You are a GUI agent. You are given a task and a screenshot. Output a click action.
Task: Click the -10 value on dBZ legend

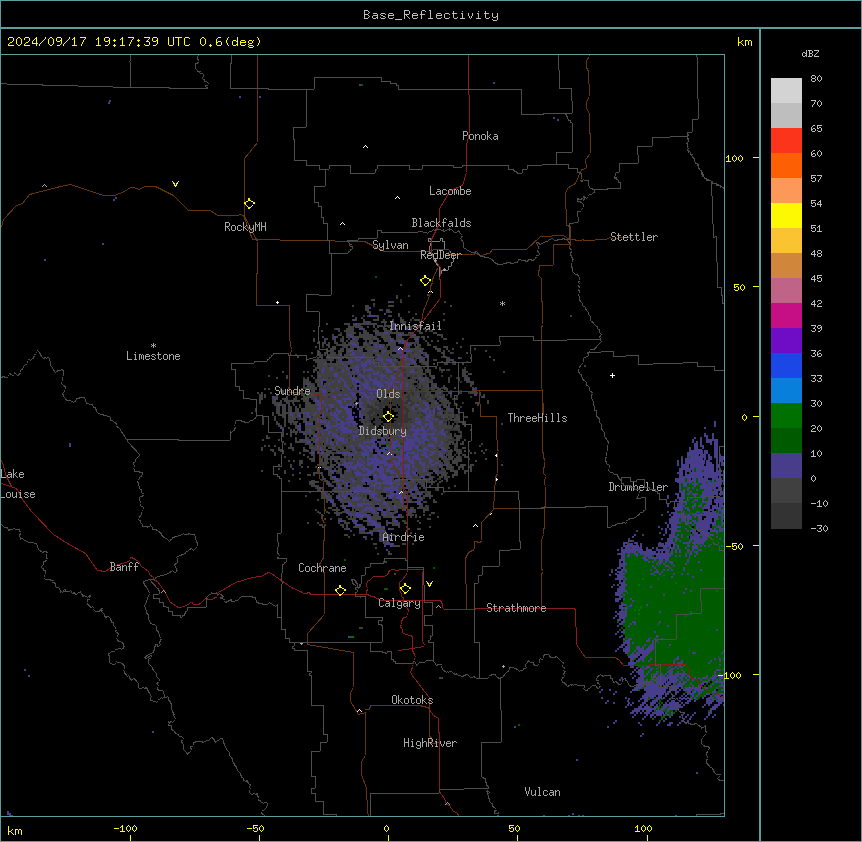[819, 503]
